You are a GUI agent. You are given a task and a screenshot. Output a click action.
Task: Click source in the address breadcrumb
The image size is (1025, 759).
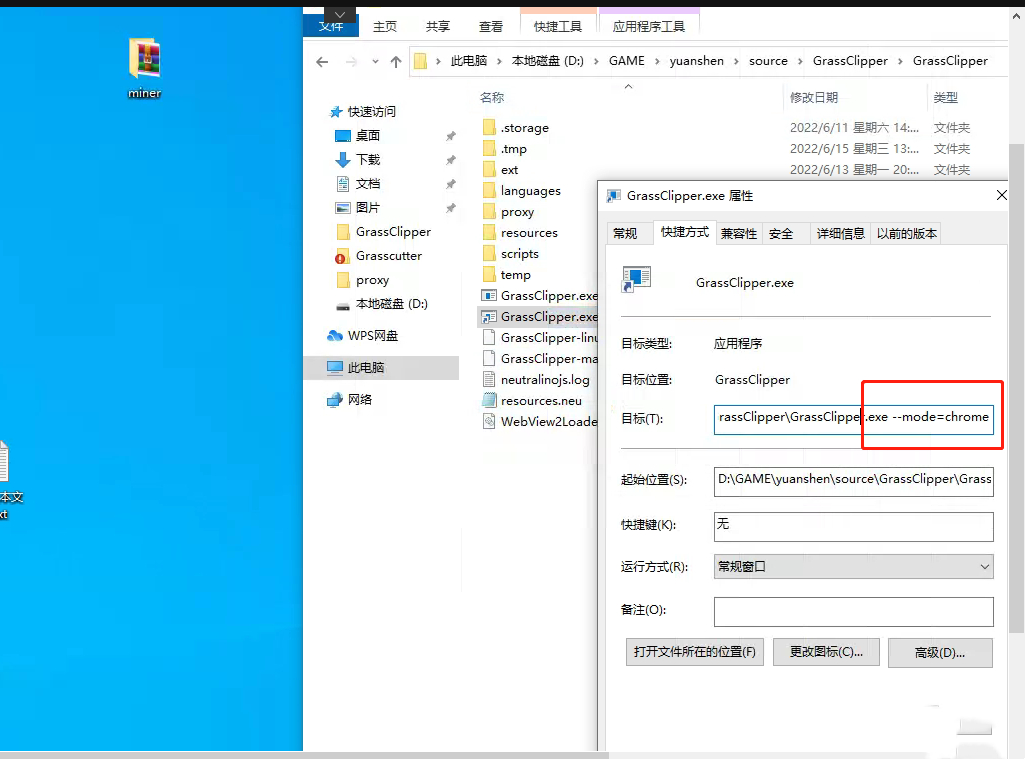(x=768, y=61)
